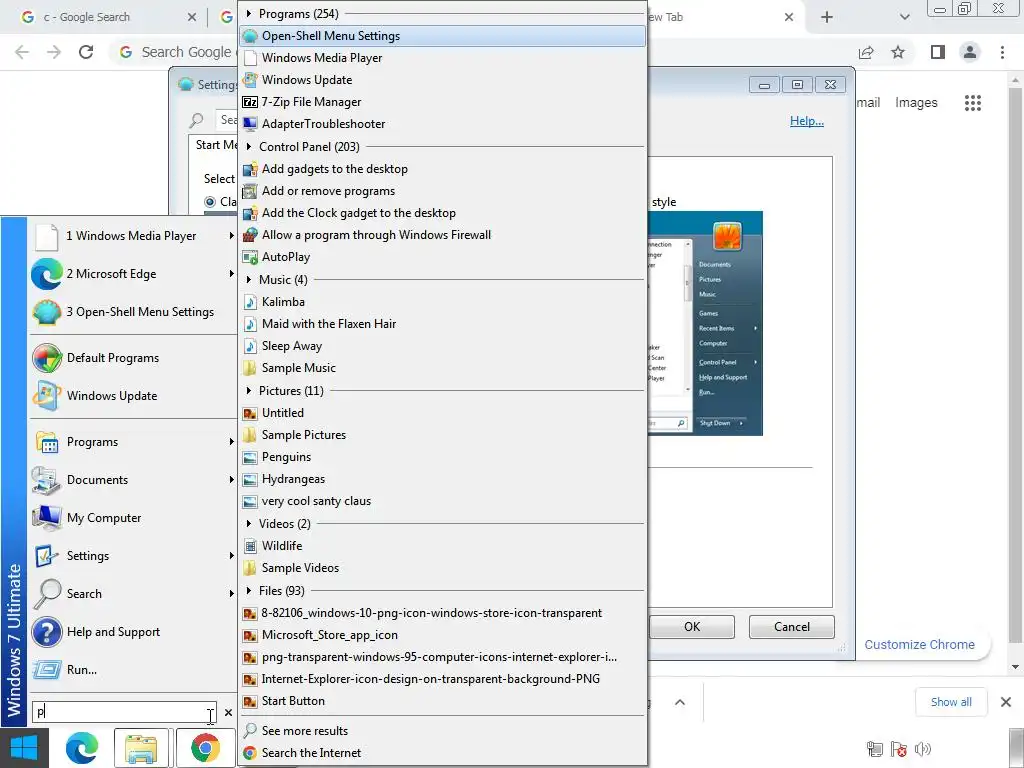The image size is (1024, 768).
Task: Collapse the Music (4) group
Action: [x=249, y=280]
